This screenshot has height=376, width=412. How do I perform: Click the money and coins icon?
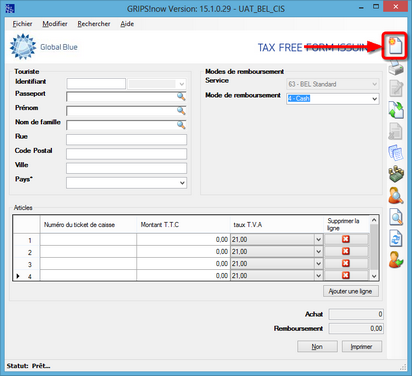click(x=396, y=174)
